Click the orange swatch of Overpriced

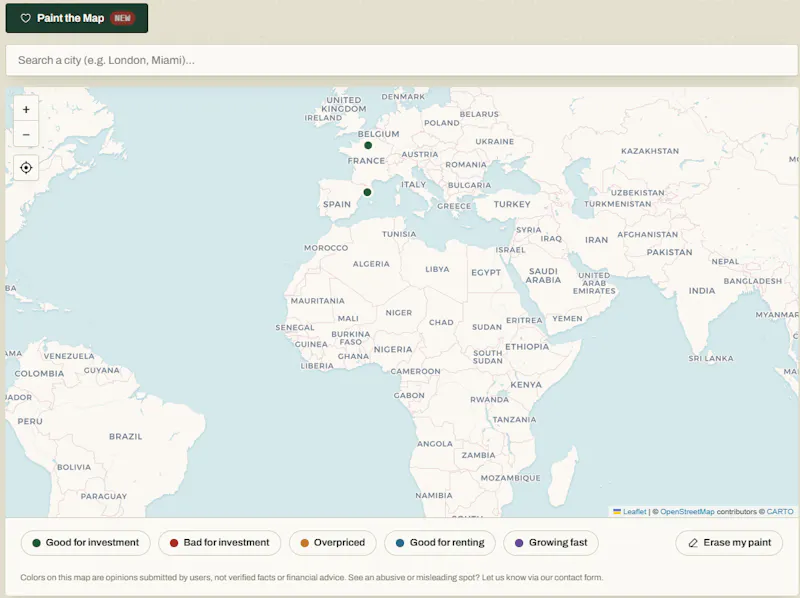coord(305,543)
